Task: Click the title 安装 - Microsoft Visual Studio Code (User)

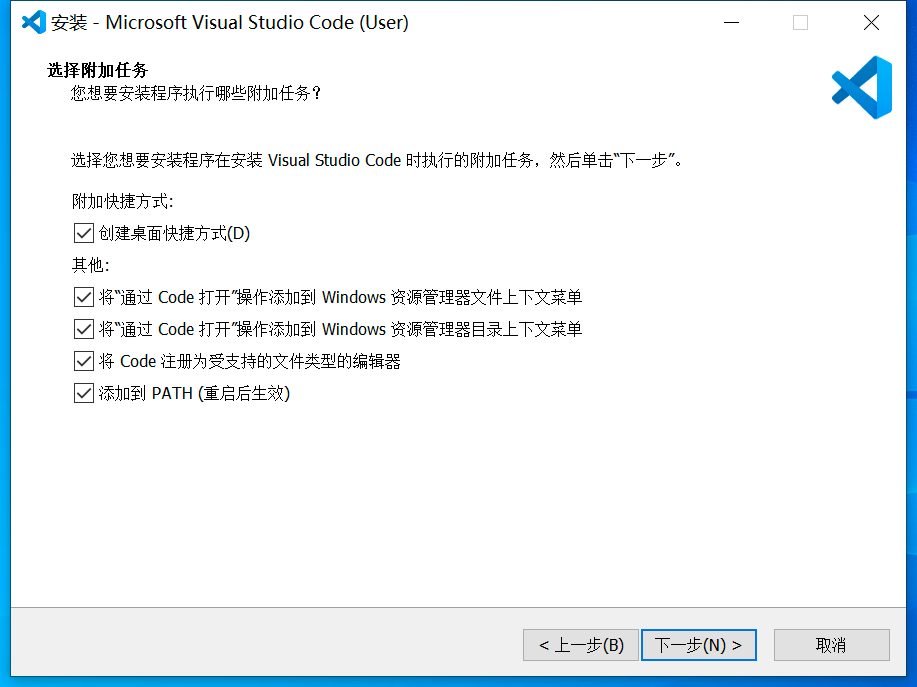Action: (230, 22)
